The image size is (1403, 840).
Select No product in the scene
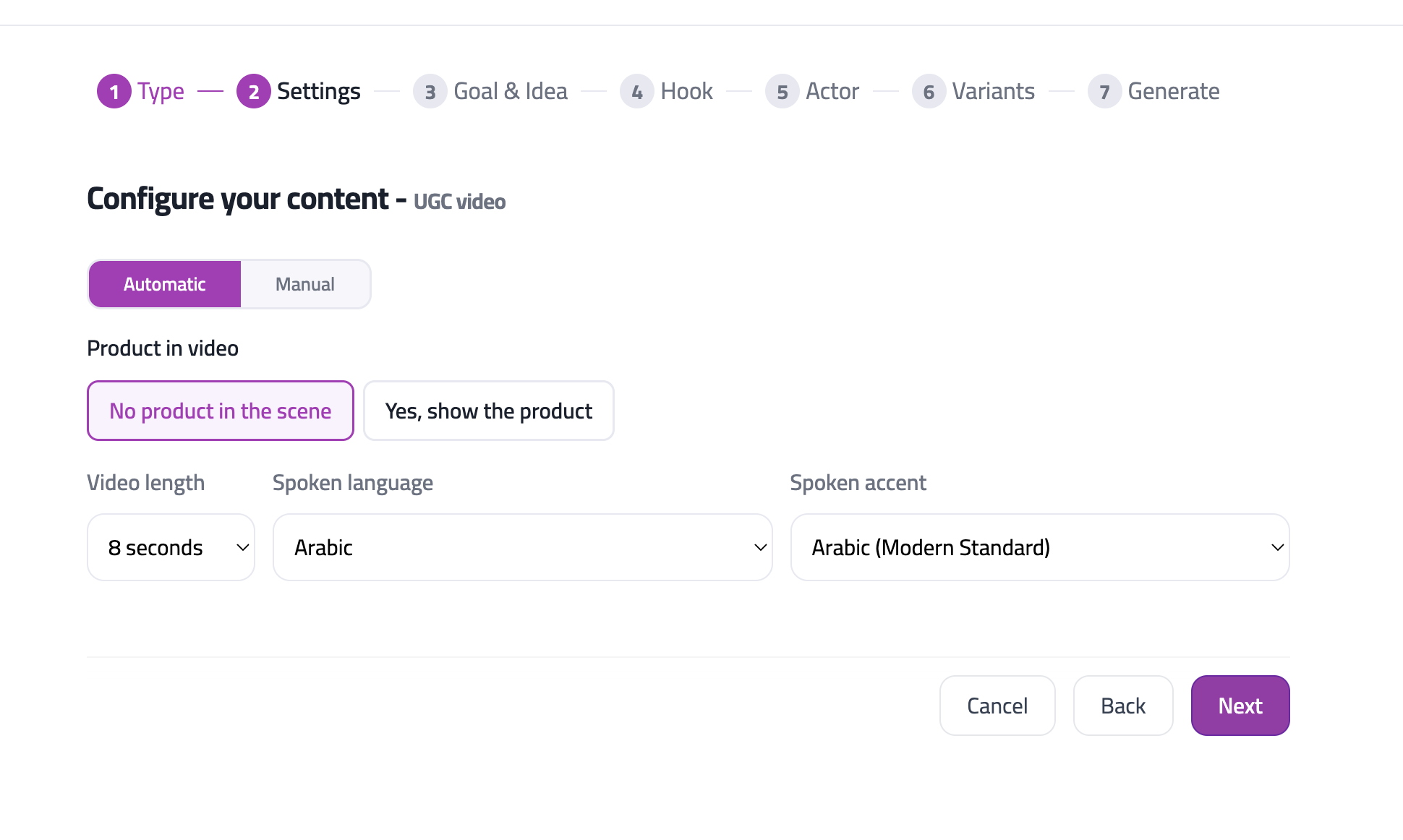220,411
